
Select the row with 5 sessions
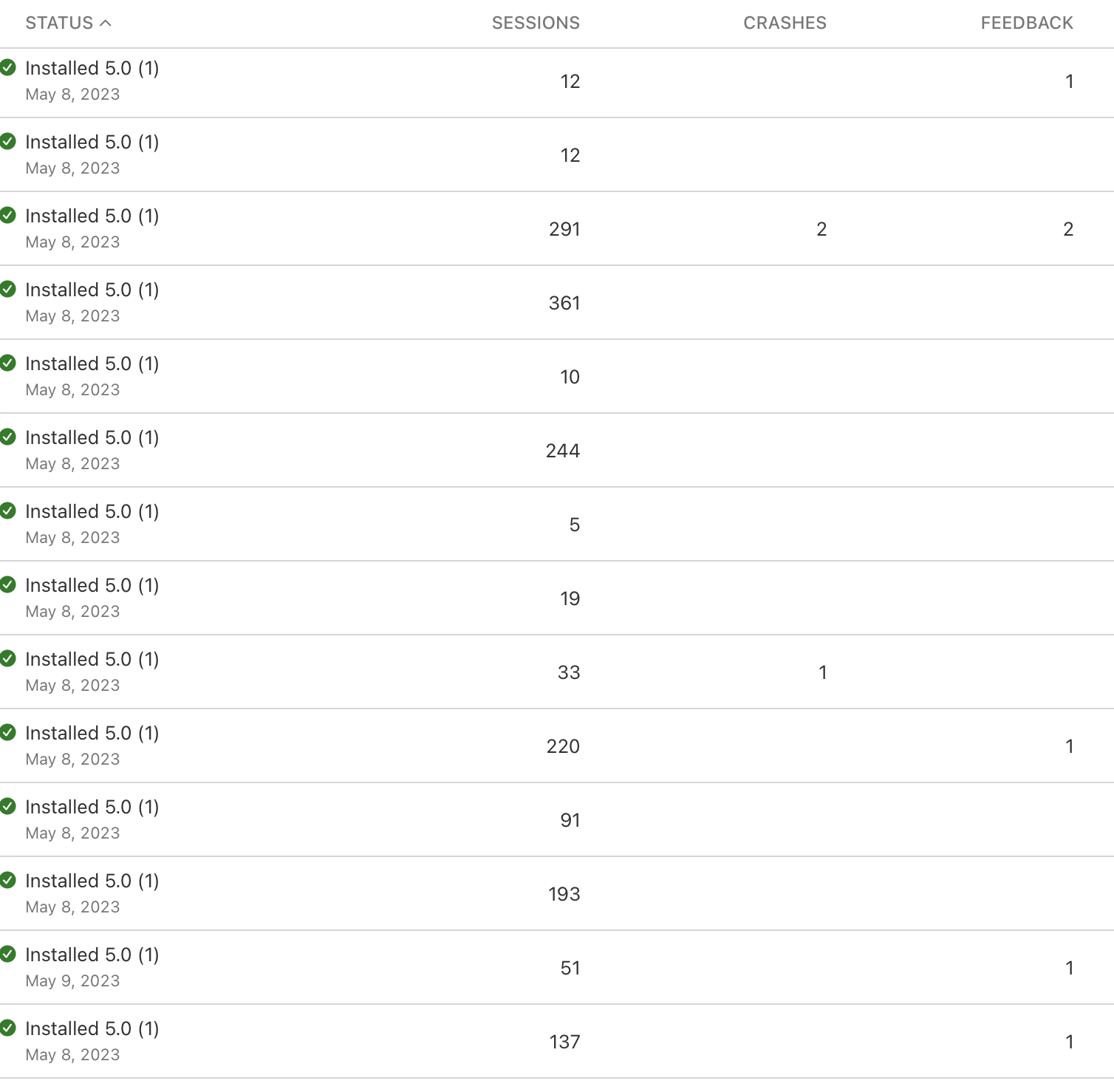click(557, 525)
